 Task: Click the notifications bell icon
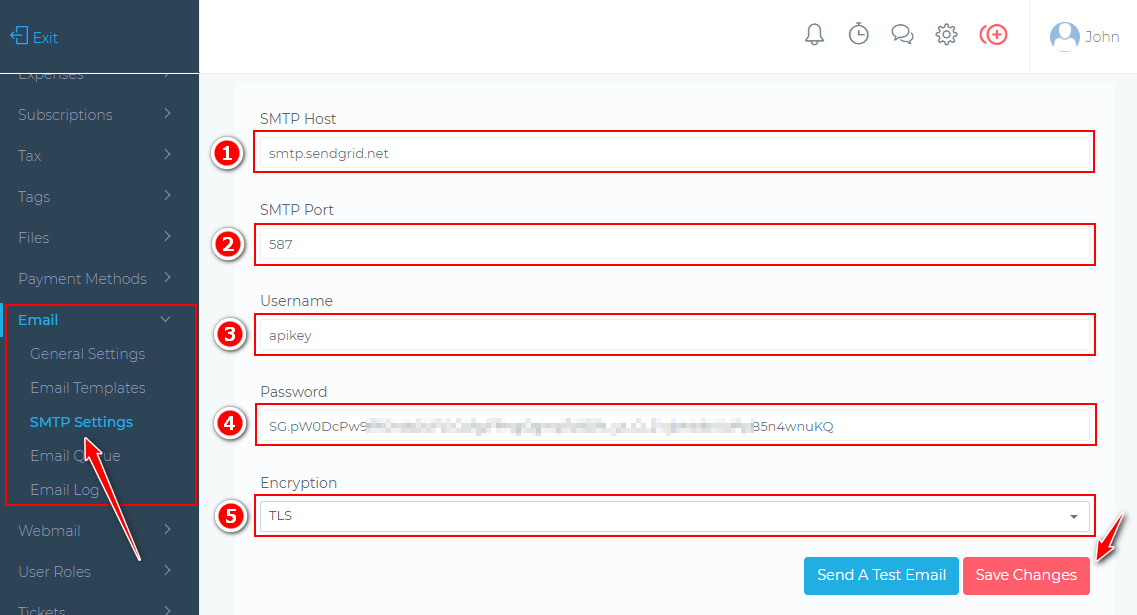pyautogui.click(x=814, y=35)
